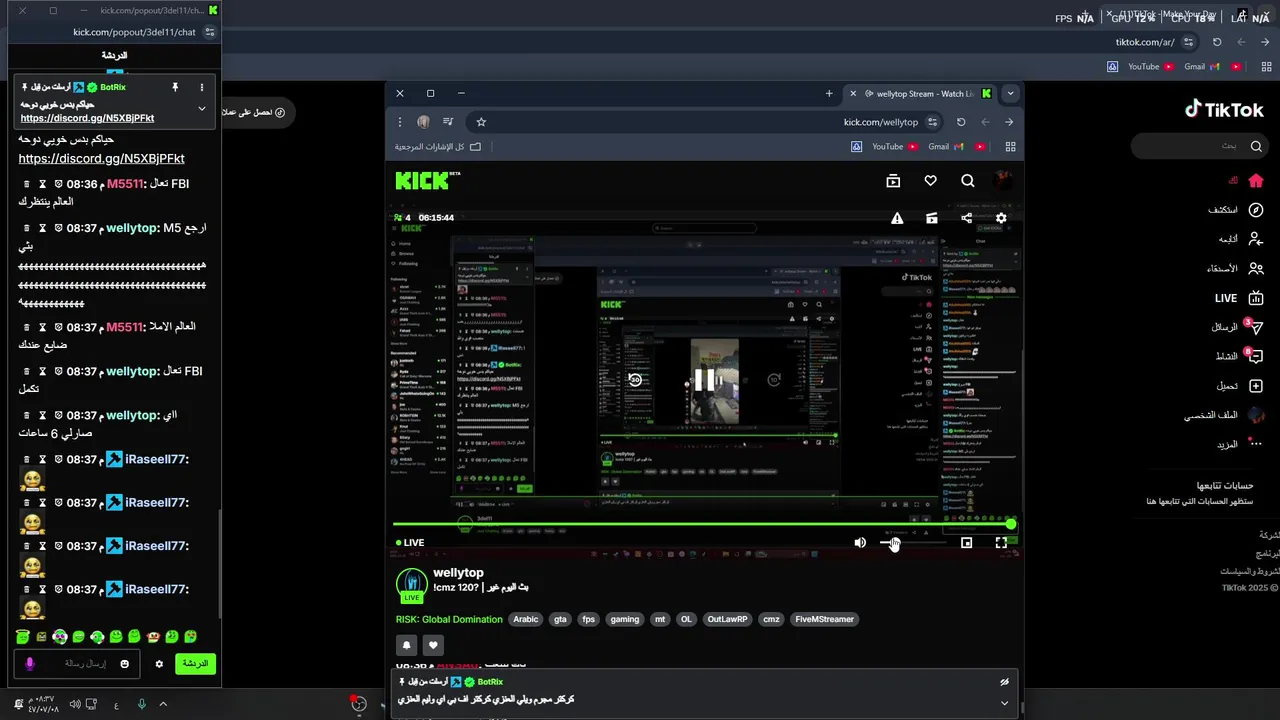The image size is (1280, 720).
Task: Open Kick stream settings gear on player
Action: coord(1001,218)
